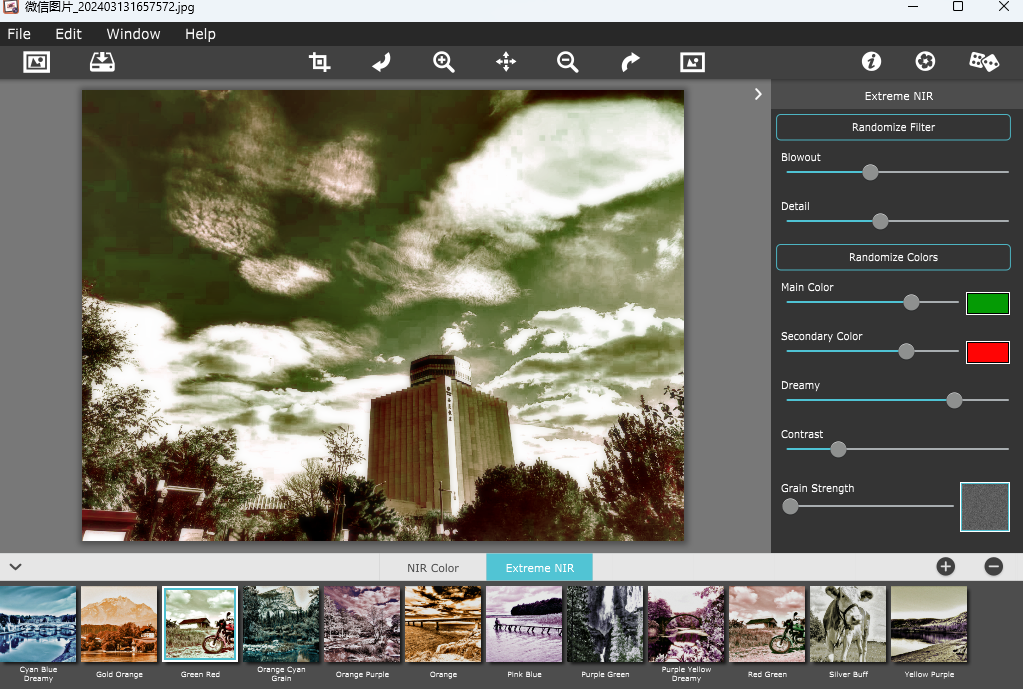The image size is (1023, 689).
Task: Apply the Purple Green preset
Action: 605,624
